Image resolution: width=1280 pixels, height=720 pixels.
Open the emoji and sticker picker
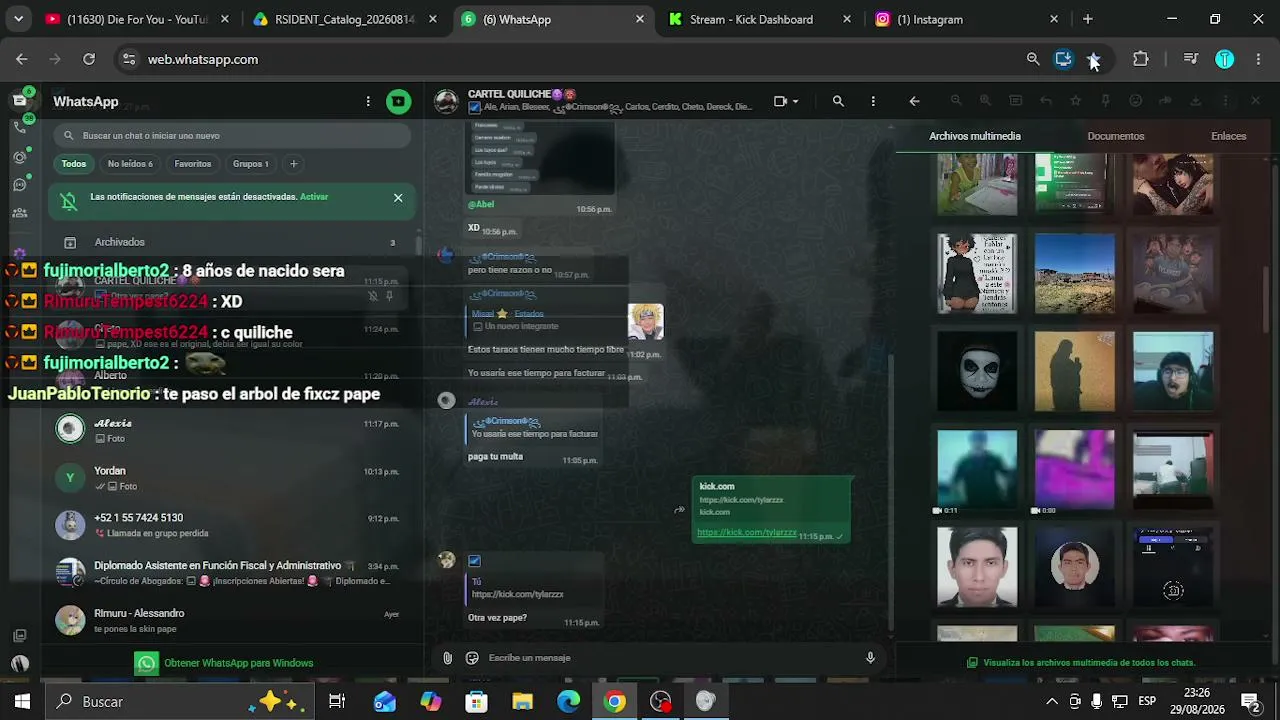coord(472,658)
